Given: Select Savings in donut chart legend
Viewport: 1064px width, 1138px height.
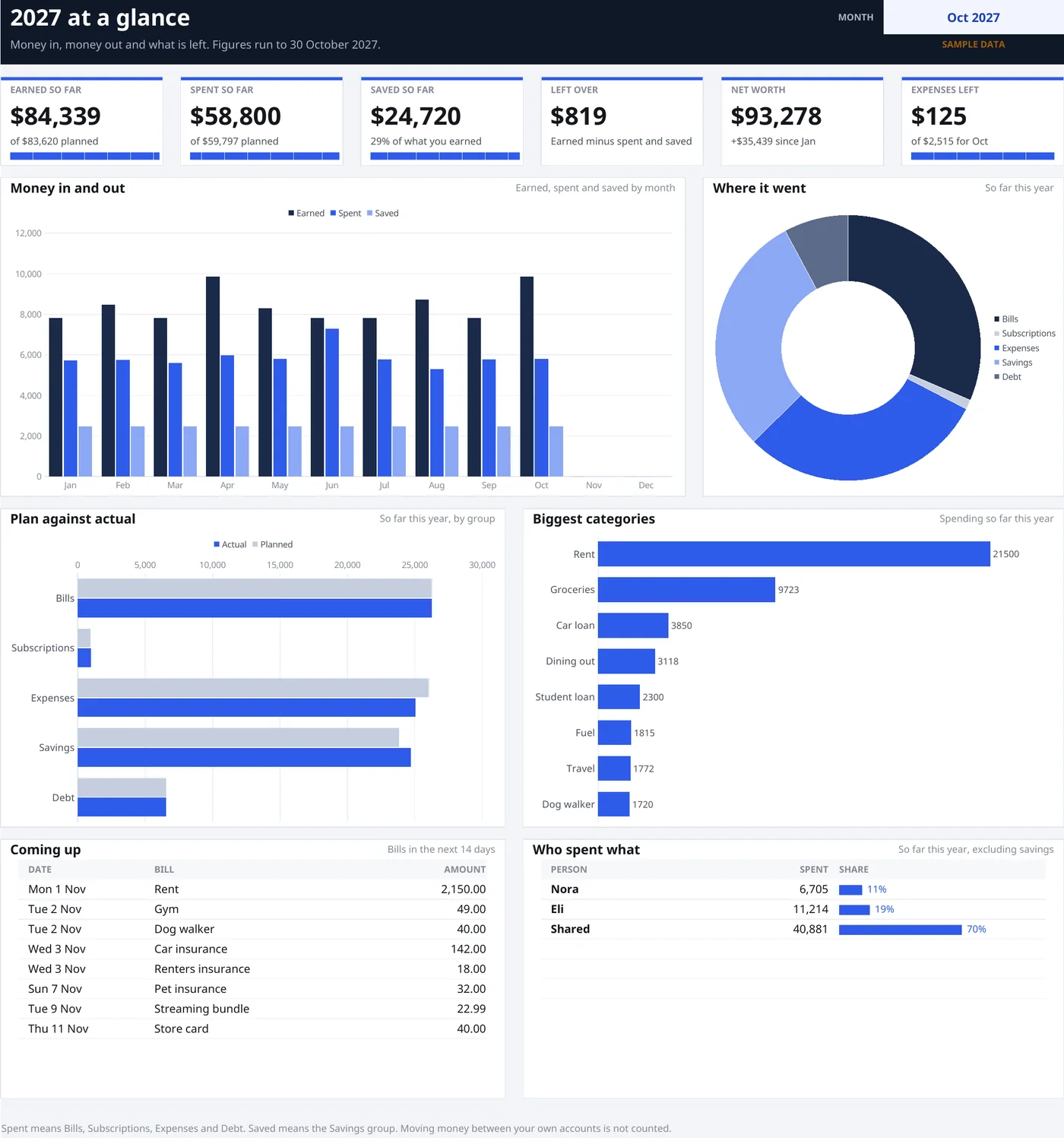Looking at the screenshot, I should [1013, 363].
